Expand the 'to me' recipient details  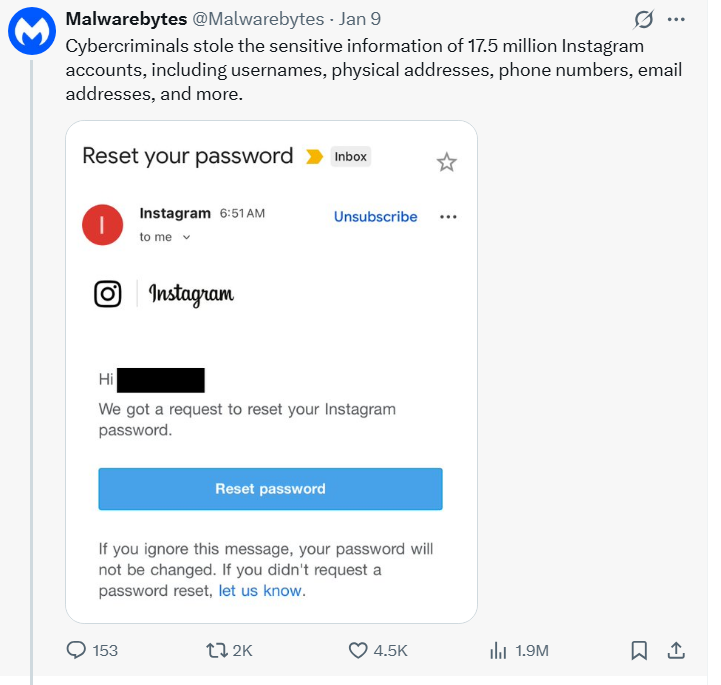(x=186, y=237)
